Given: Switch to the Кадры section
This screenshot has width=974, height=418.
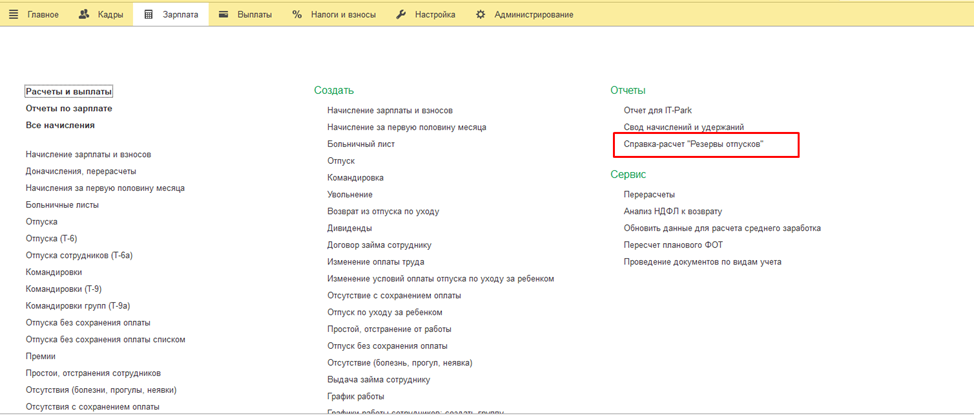Looking at the screenshot, I should coord(110,14).
